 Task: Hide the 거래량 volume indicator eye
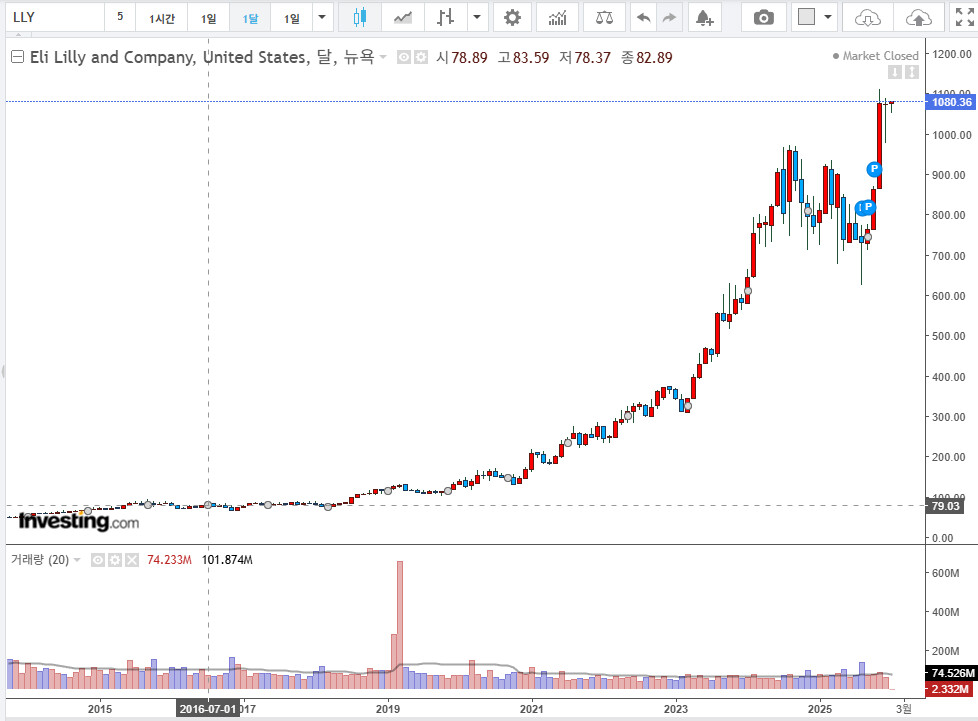(x=98, y=560)
